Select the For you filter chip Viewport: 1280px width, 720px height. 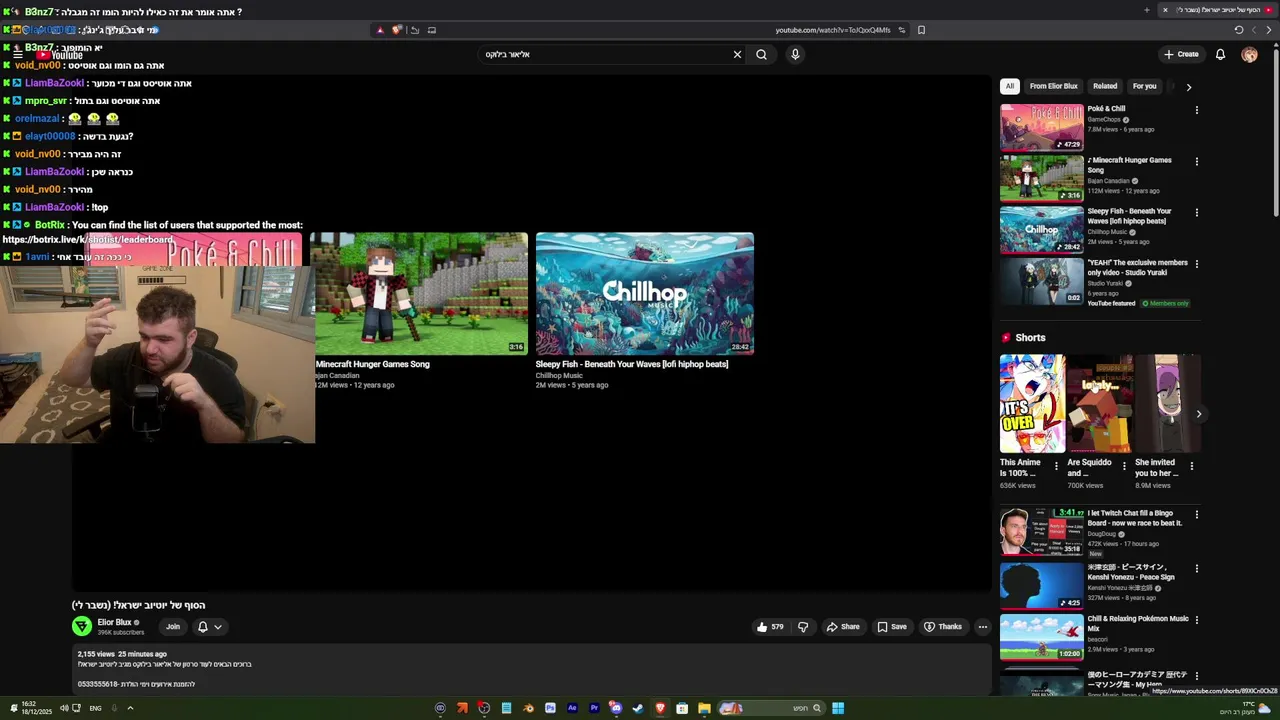pyautogui.click(x=1144, y=86)
